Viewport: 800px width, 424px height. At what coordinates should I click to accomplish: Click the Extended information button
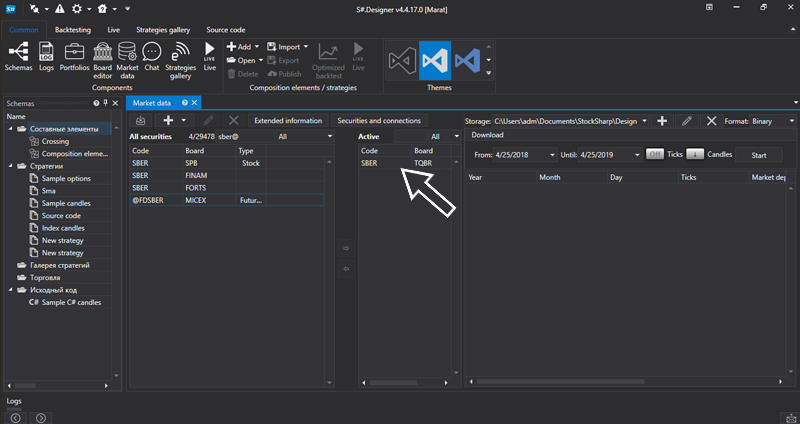(288, 121)
